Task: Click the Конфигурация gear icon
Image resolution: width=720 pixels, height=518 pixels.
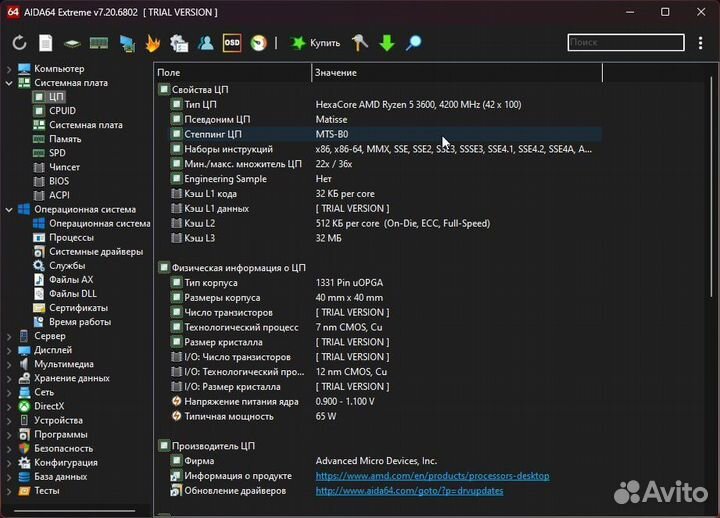Action: click(x=24, y=463)
